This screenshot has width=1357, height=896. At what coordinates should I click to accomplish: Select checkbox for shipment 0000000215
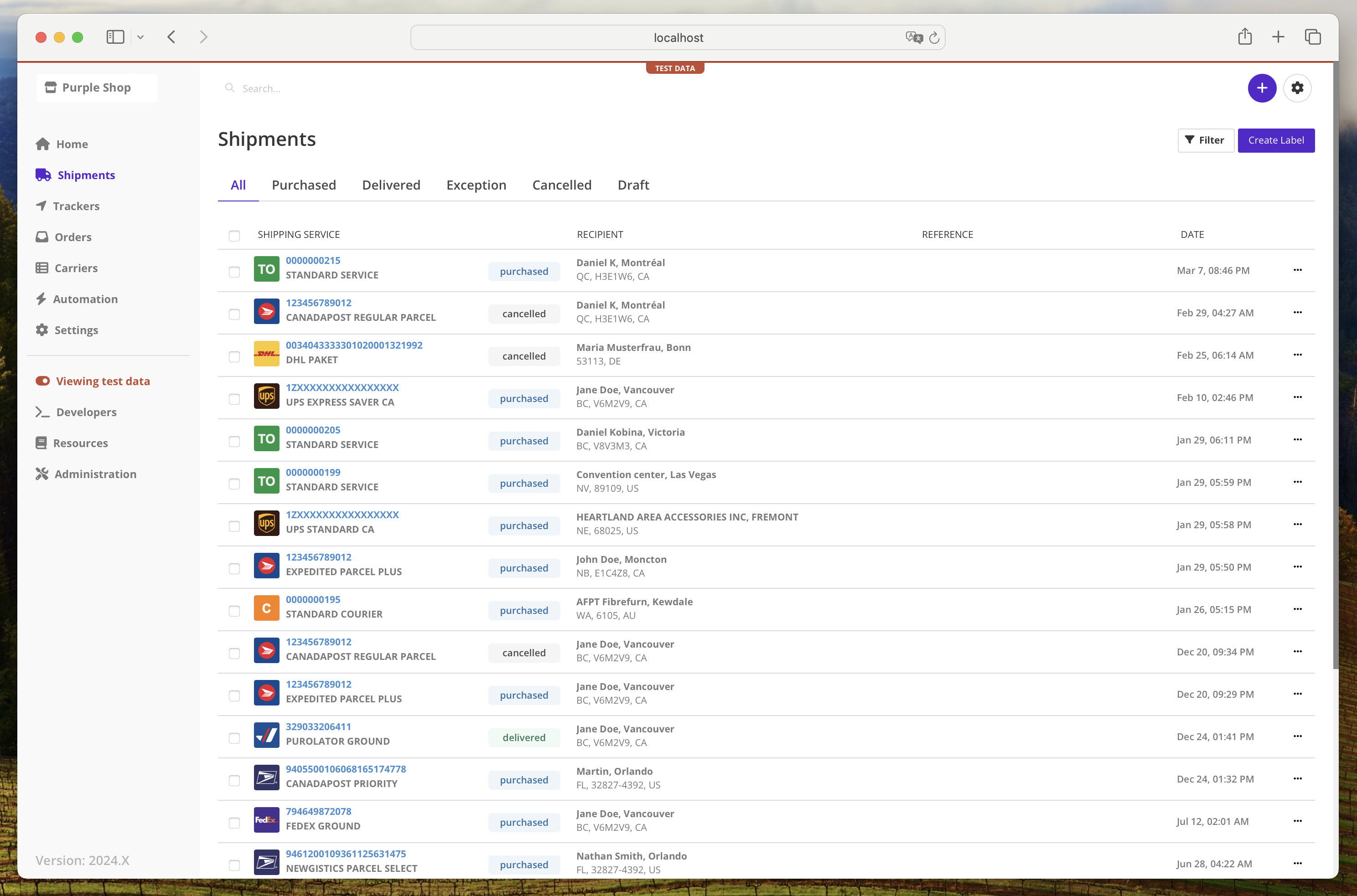(234, 272)
